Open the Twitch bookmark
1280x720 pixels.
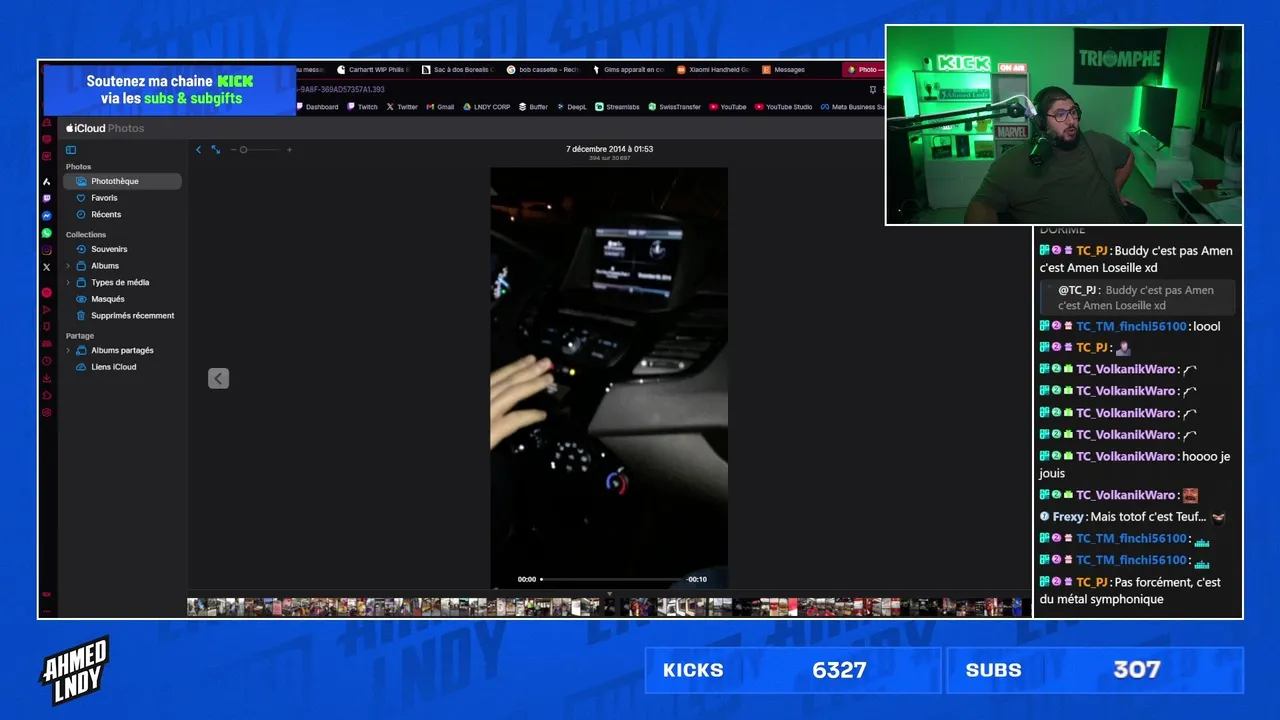362,107
